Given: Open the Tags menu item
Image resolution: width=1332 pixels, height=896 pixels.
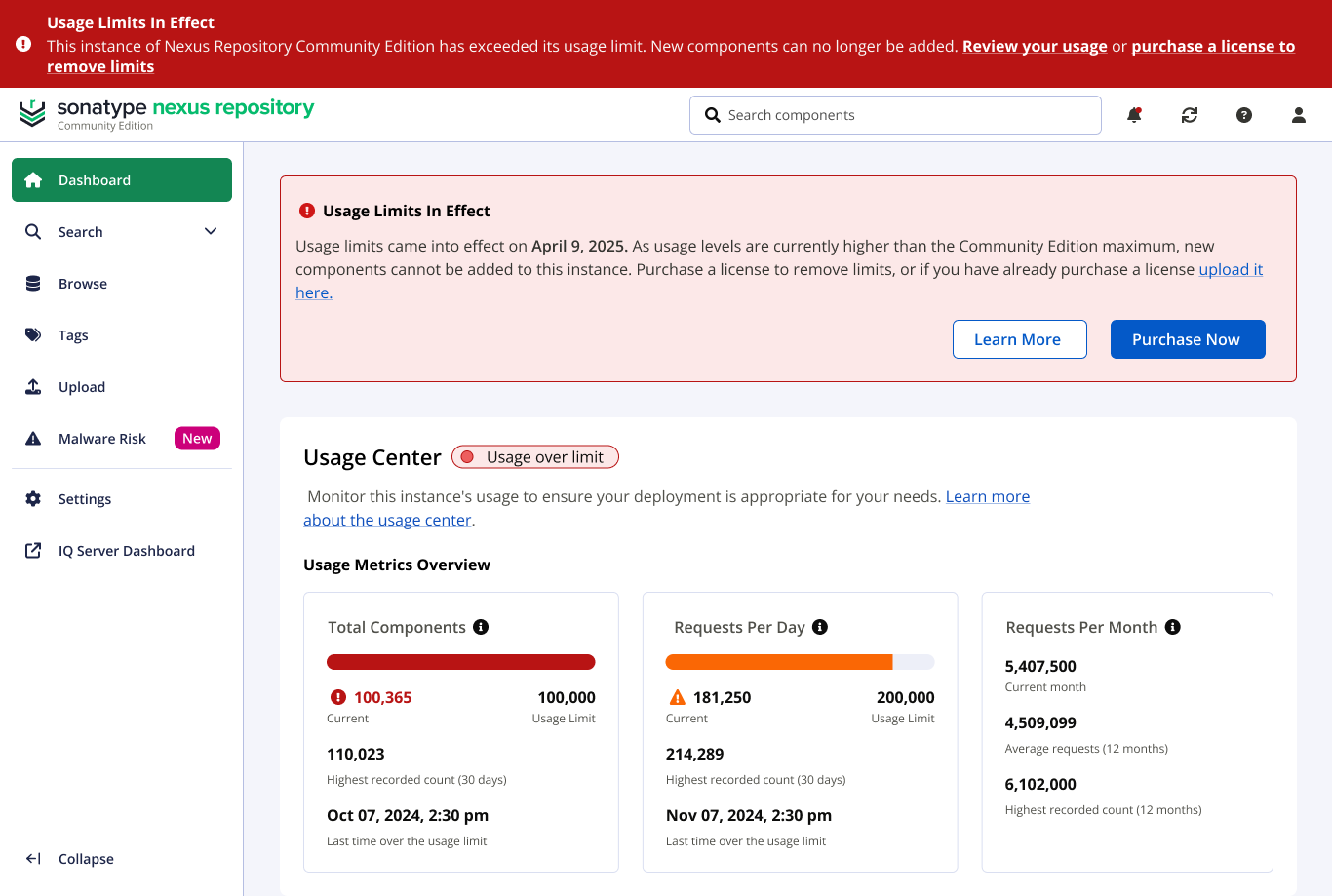Looking at the screenshot, I should (122, 335).
